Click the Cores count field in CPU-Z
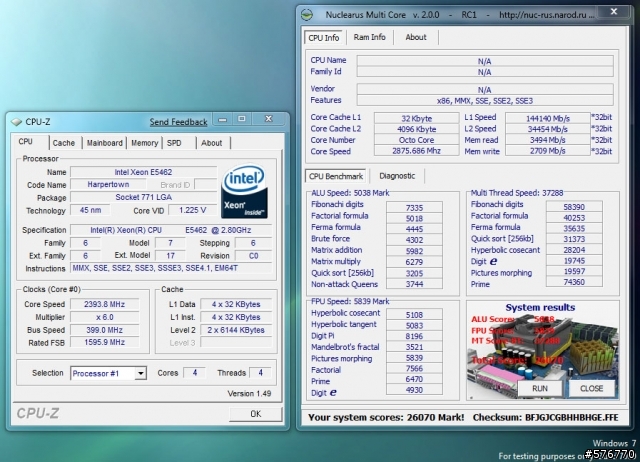This screenshot has width=640, height=462. [195, 373]
